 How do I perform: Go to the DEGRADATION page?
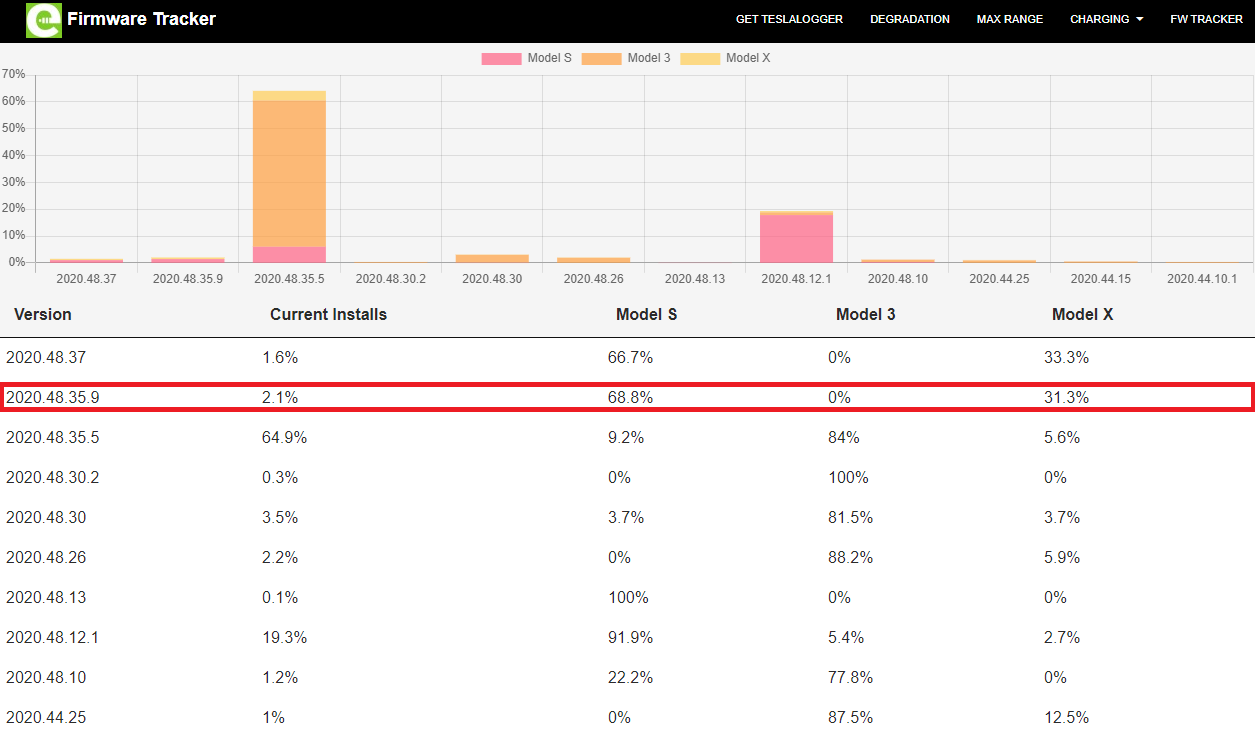tap(910, 19)
